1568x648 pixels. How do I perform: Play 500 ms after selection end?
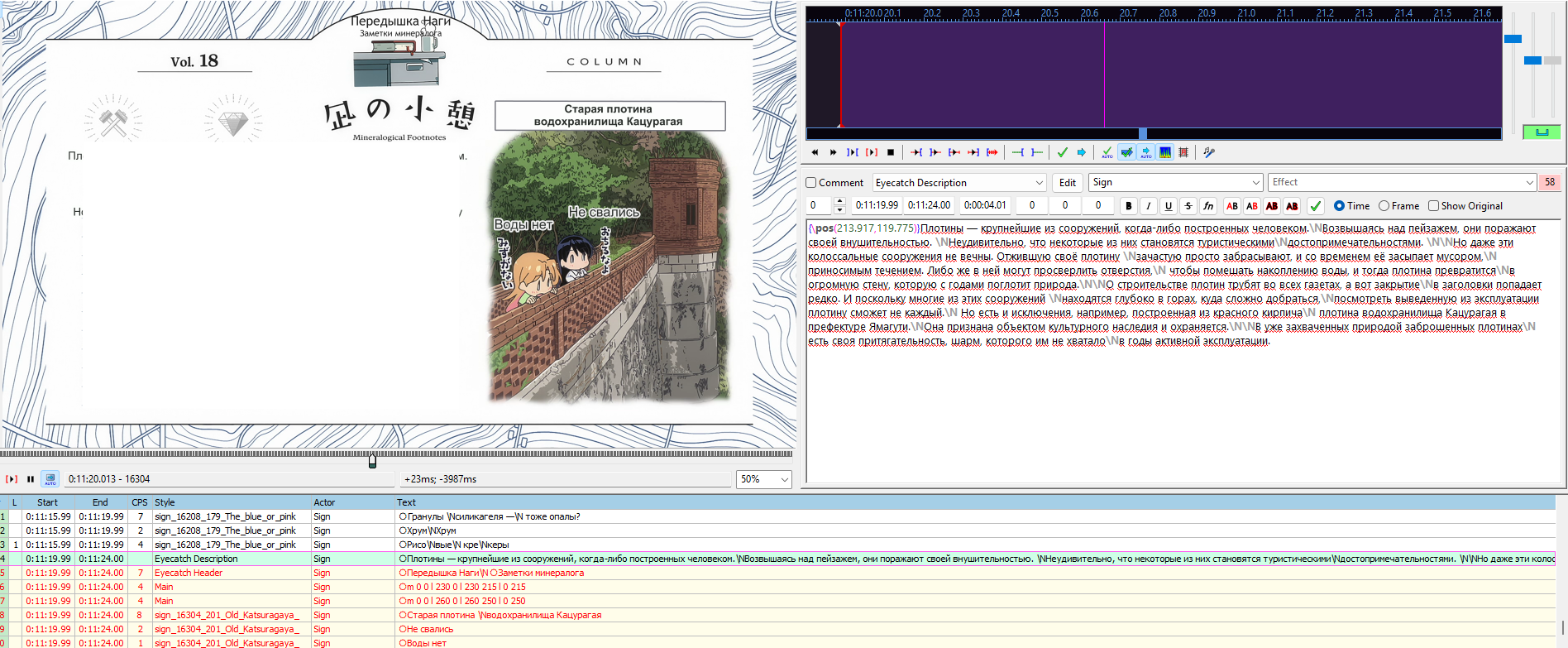935,152
